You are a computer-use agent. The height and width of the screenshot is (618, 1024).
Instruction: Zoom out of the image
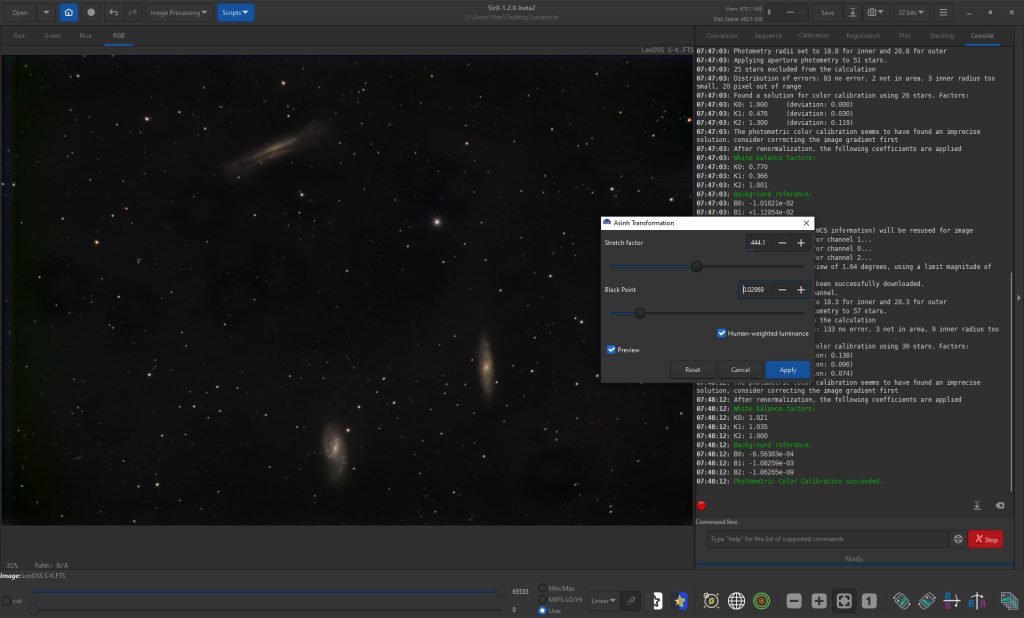pyautogui.click(x=794, y=600)
